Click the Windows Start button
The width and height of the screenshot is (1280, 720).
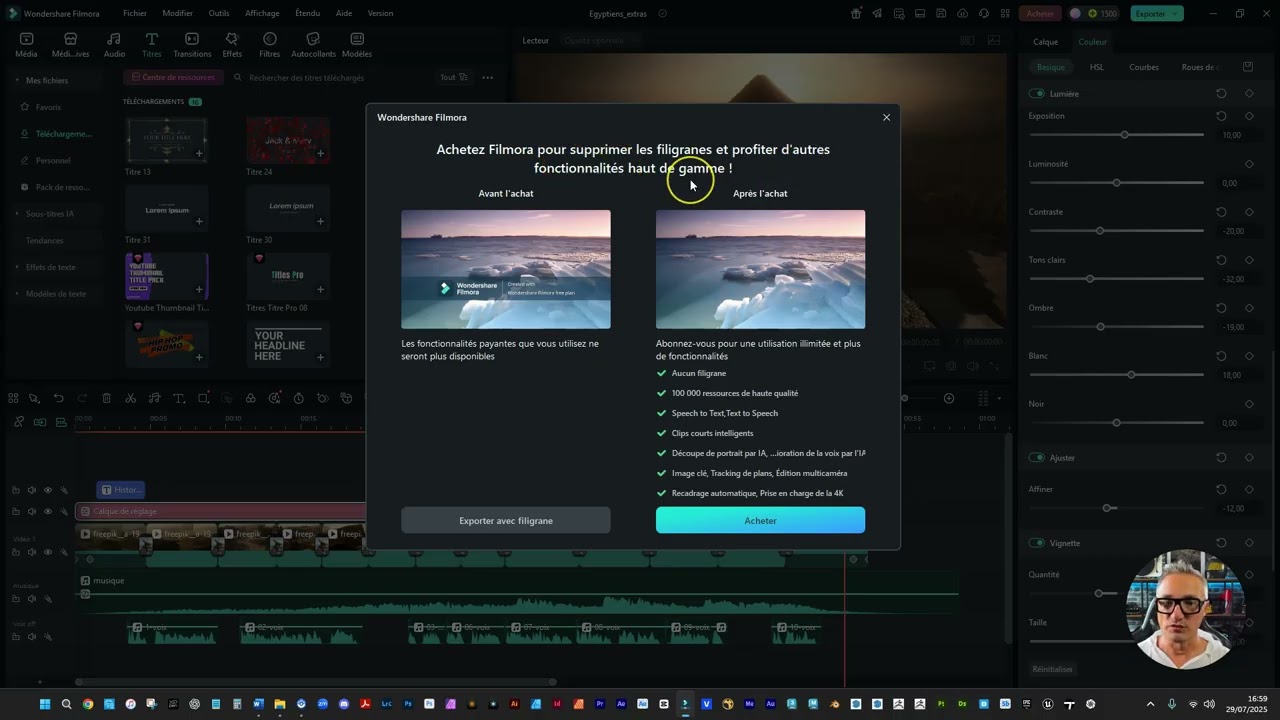45,704
